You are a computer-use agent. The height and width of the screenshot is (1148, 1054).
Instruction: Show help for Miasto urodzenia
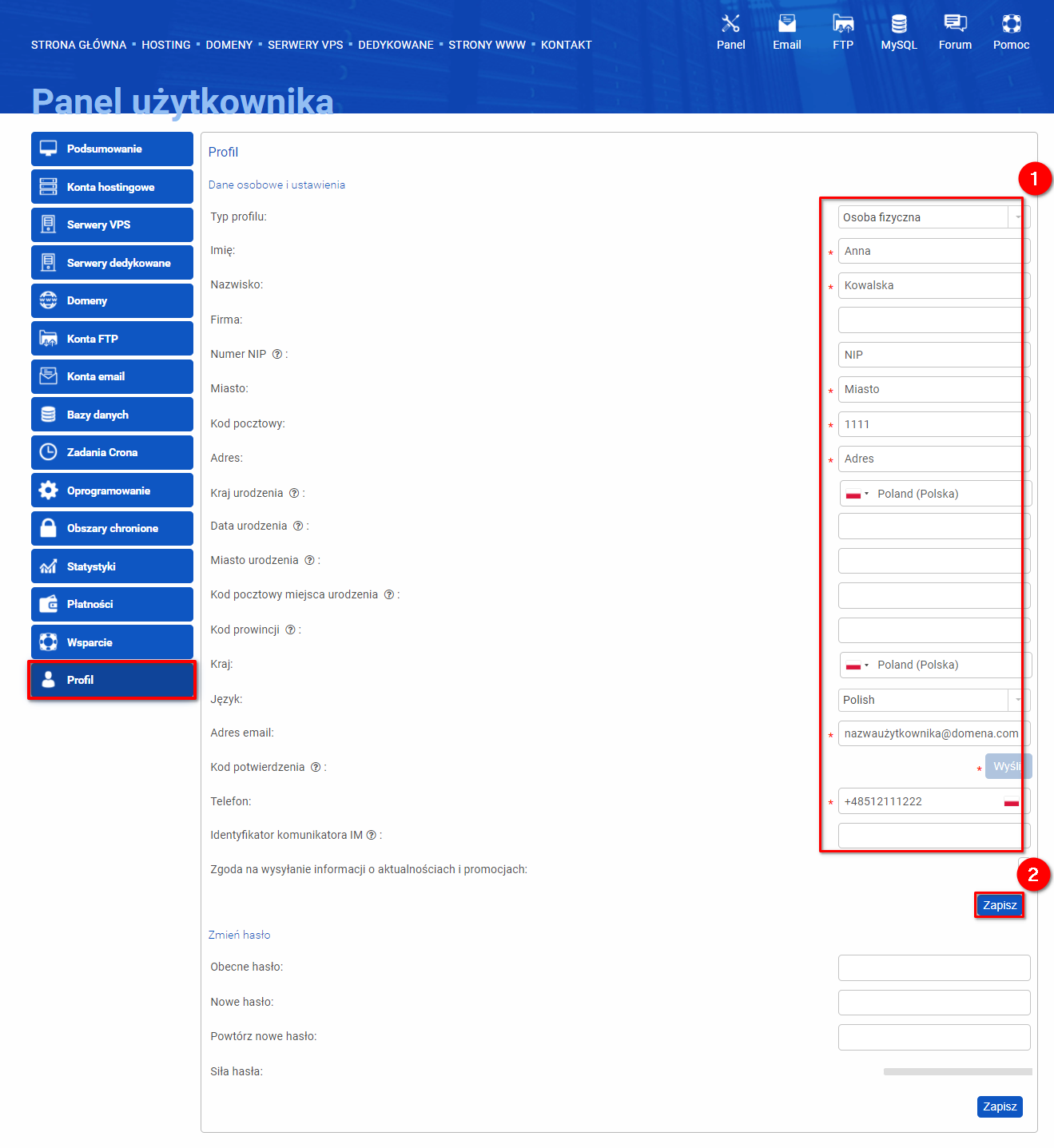[309, 560]
